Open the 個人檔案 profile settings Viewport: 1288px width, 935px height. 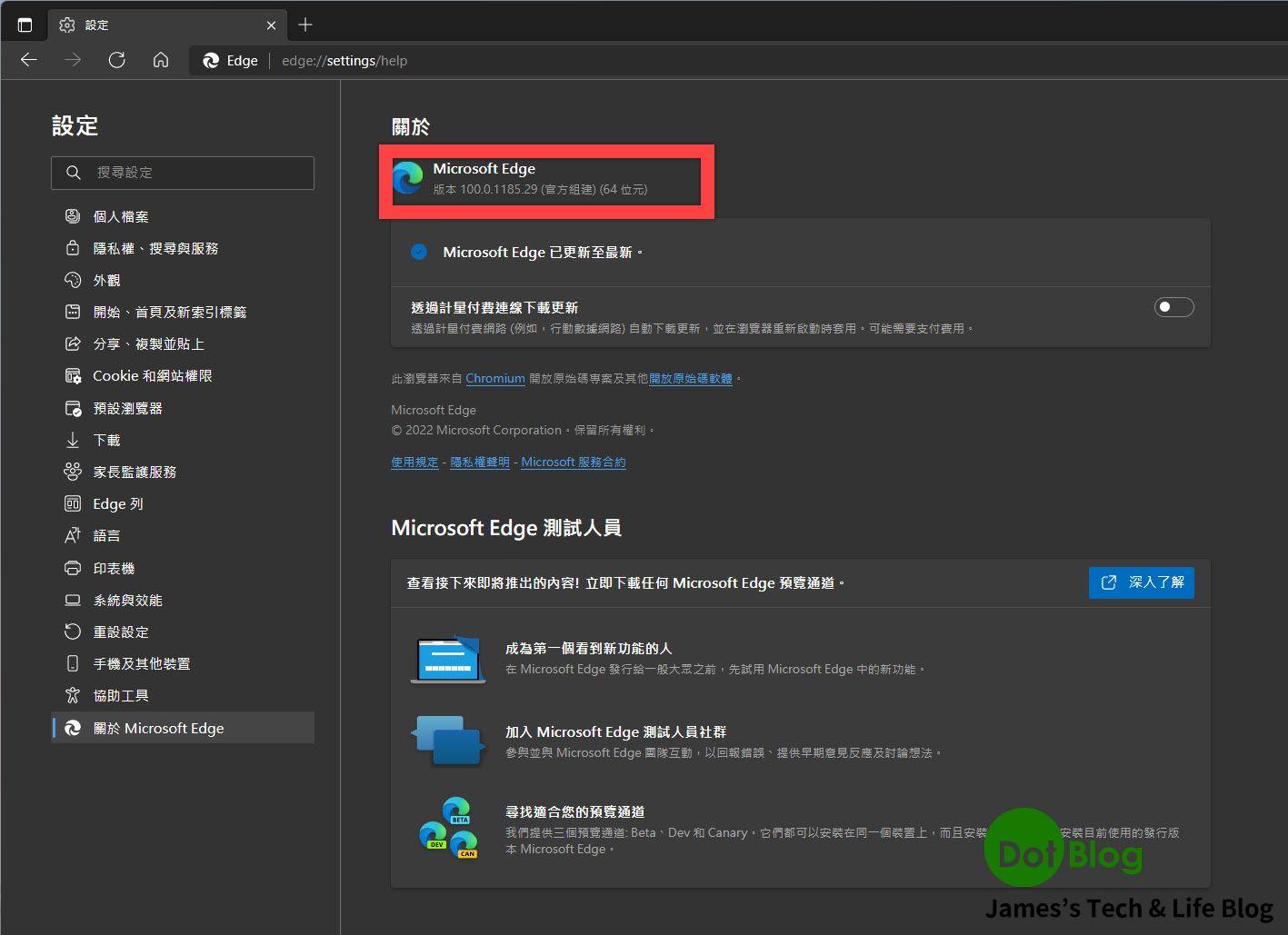120,216
